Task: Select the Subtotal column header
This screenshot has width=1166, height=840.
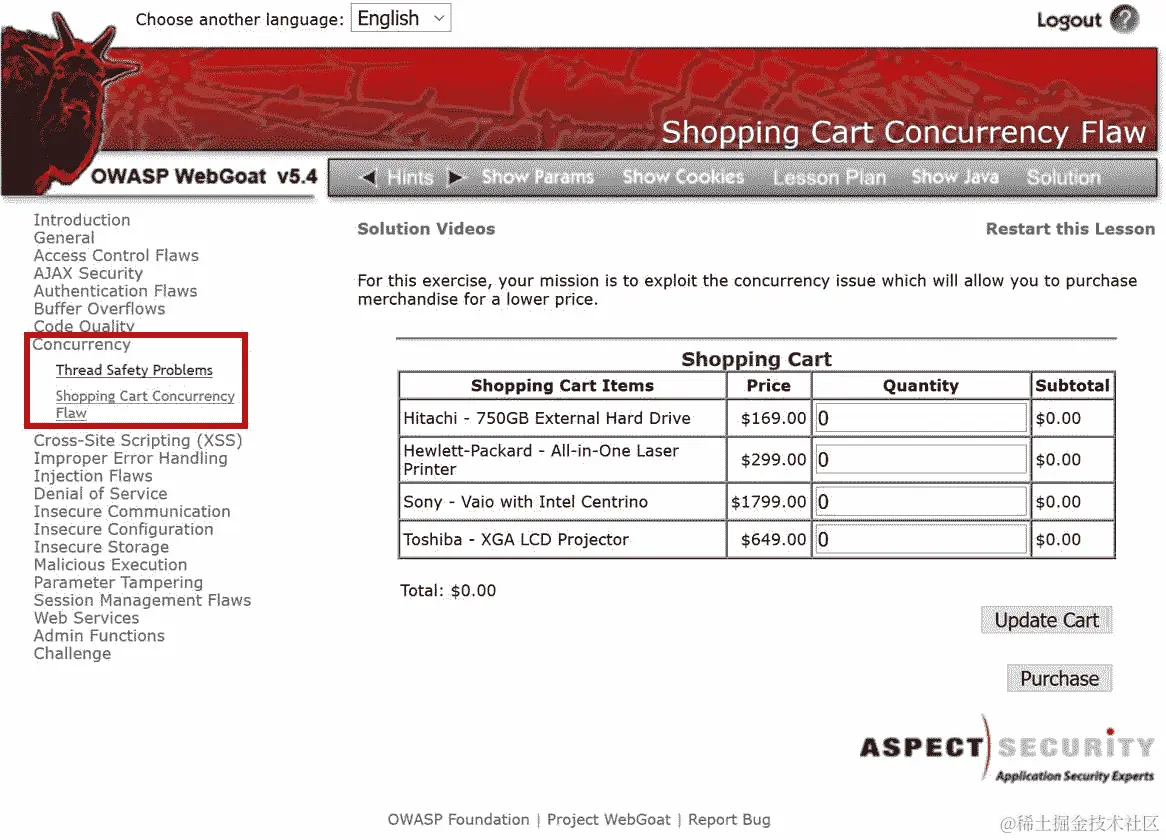Action: click(1072, 386)
